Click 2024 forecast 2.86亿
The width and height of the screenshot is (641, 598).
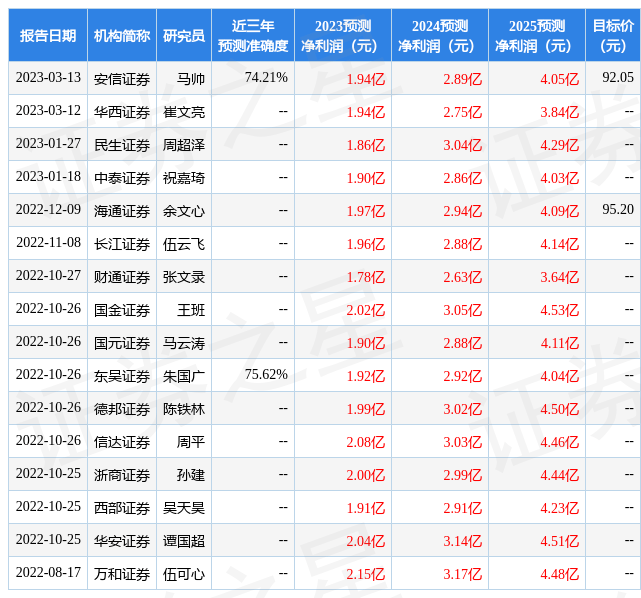pos(462,178)
